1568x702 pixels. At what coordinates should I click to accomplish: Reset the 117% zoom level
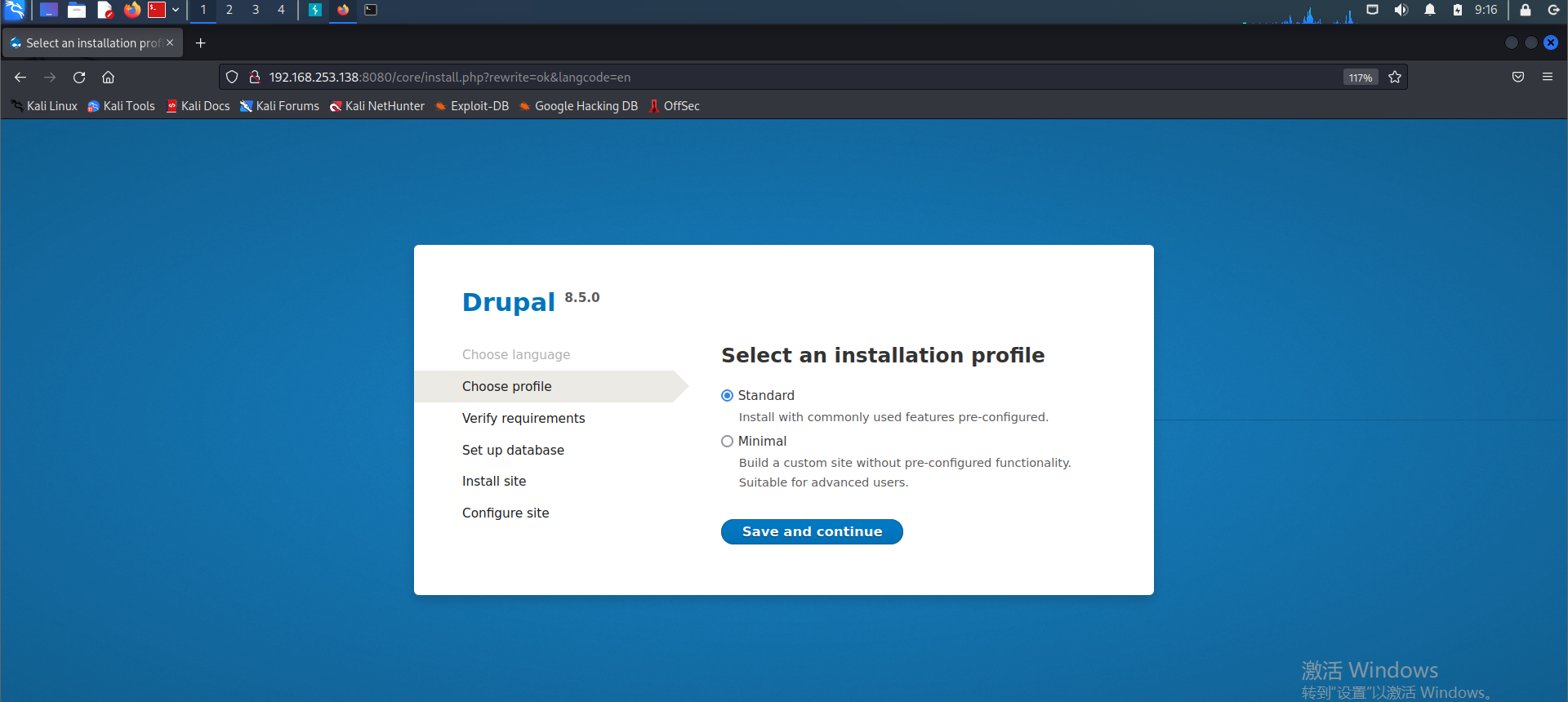click(1361, 78)
